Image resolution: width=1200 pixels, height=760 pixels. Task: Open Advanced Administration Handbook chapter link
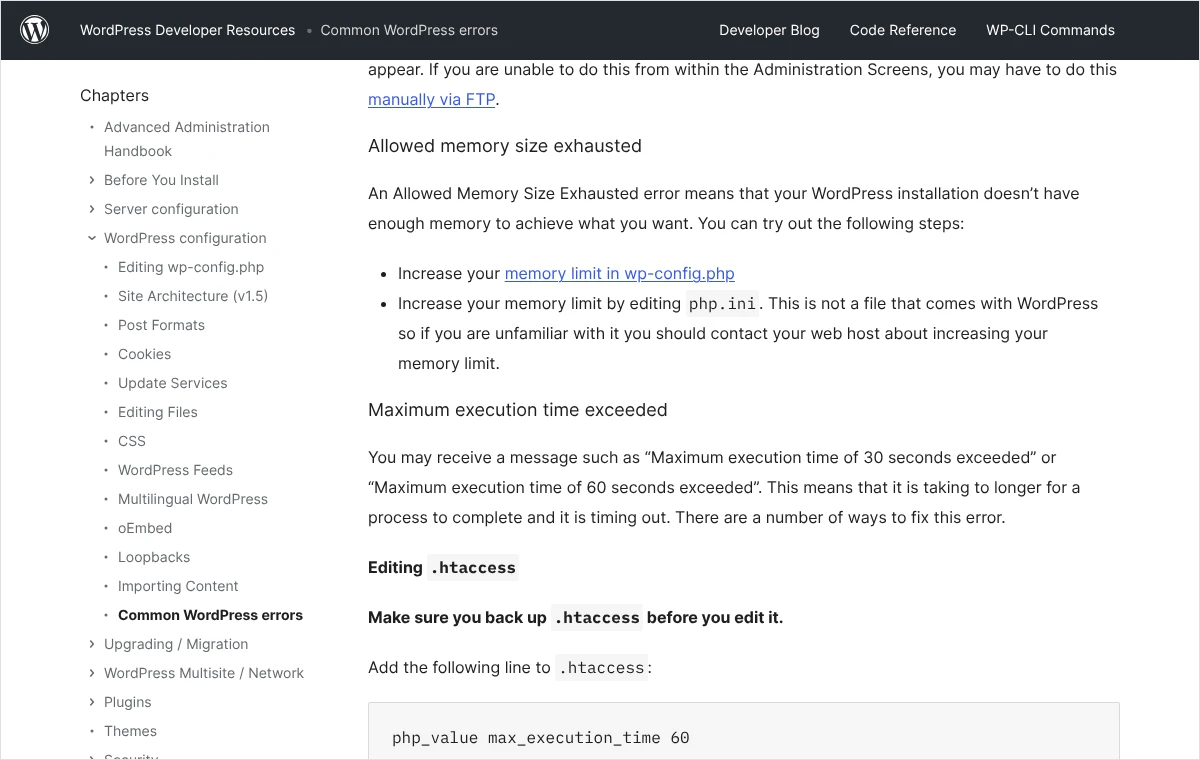point(187,139)
